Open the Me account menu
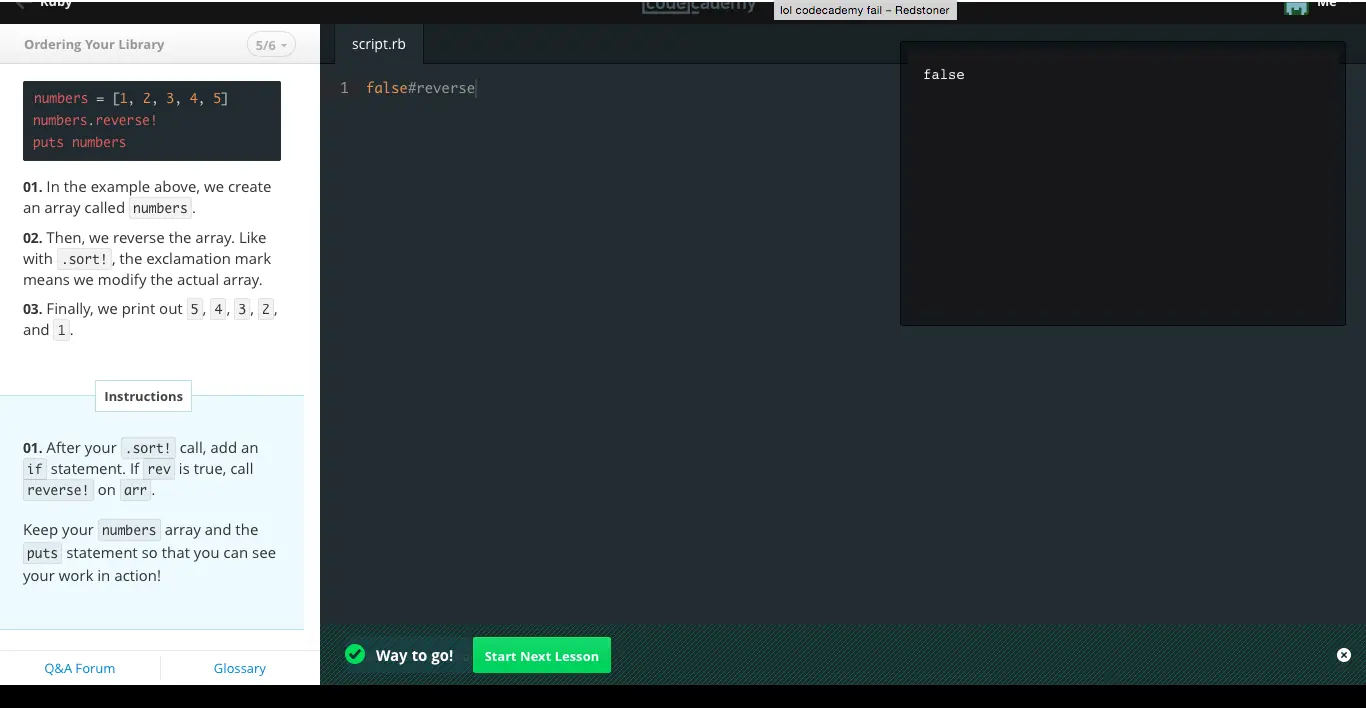The image size is (1366, 708). [x=1327, y=5]
